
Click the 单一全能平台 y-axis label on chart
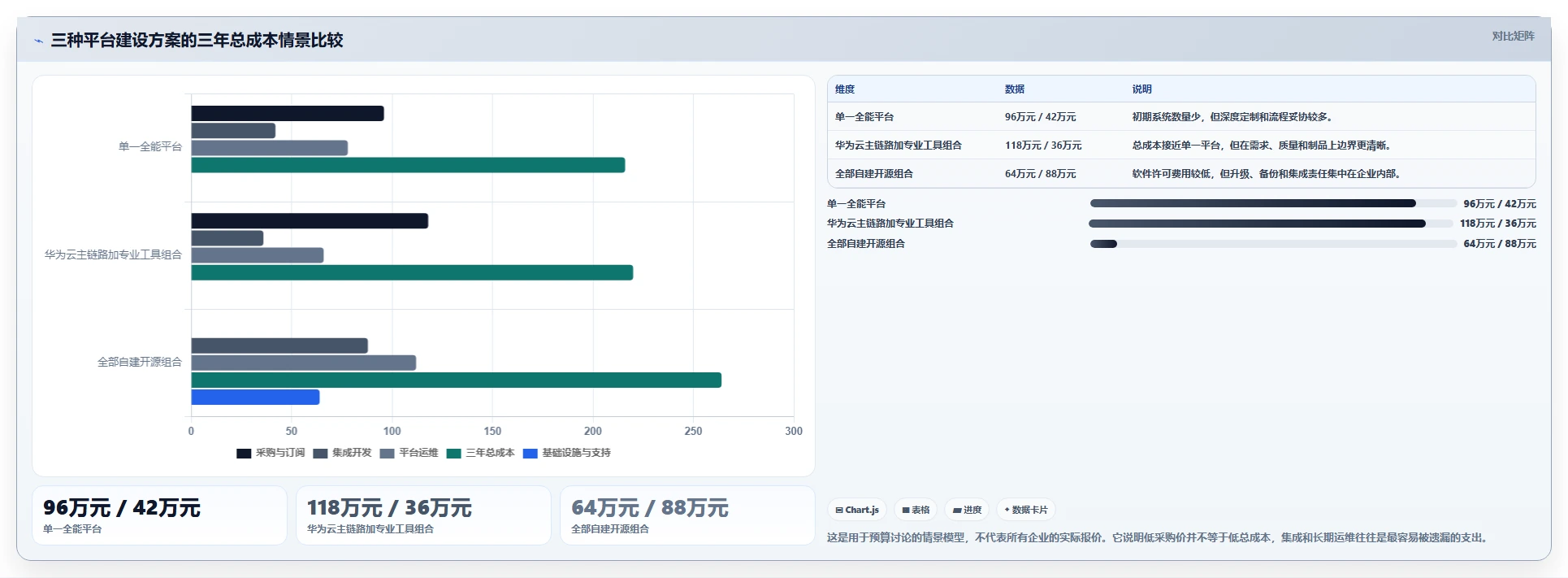[x=150, y=147]
